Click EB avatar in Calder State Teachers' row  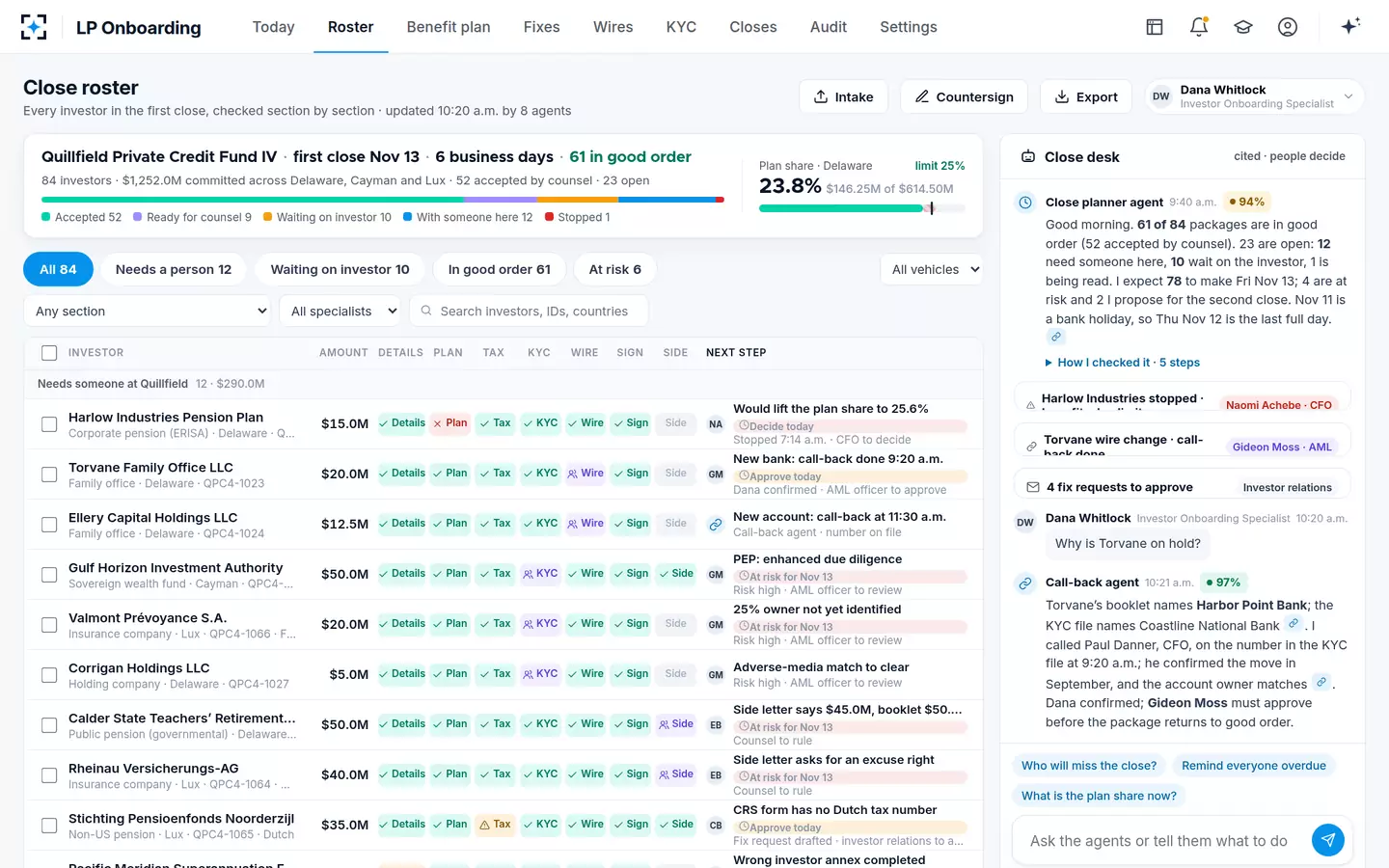716,725
